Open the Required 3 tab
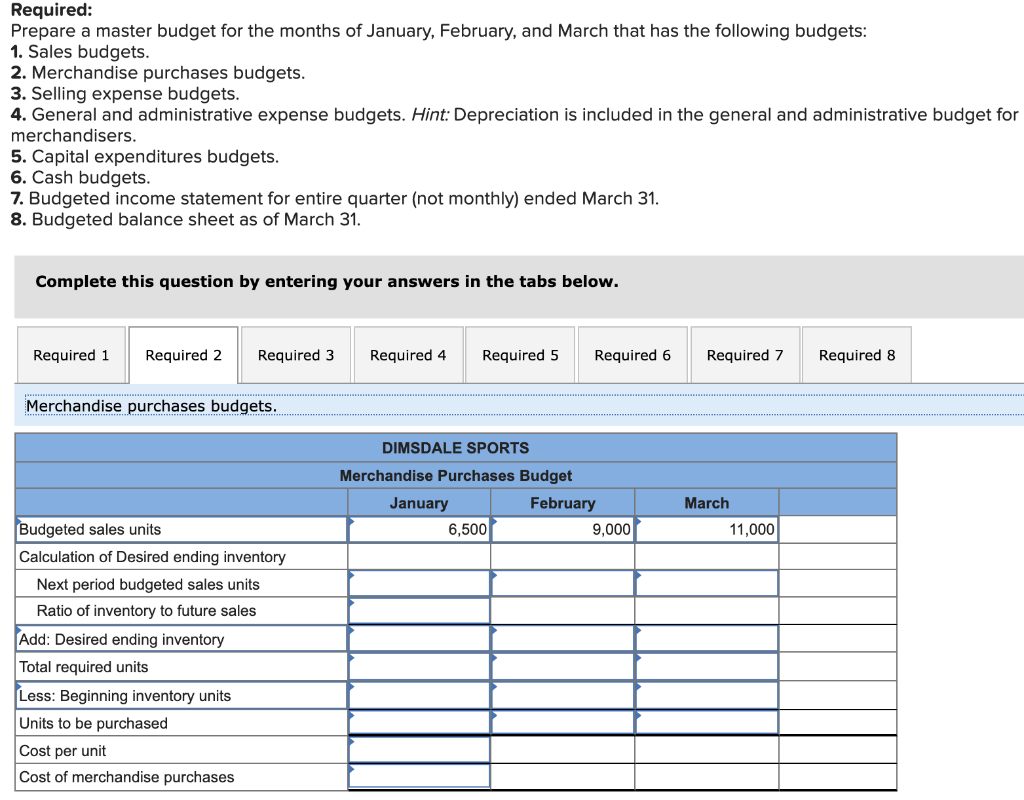 (x=295, y=355)
